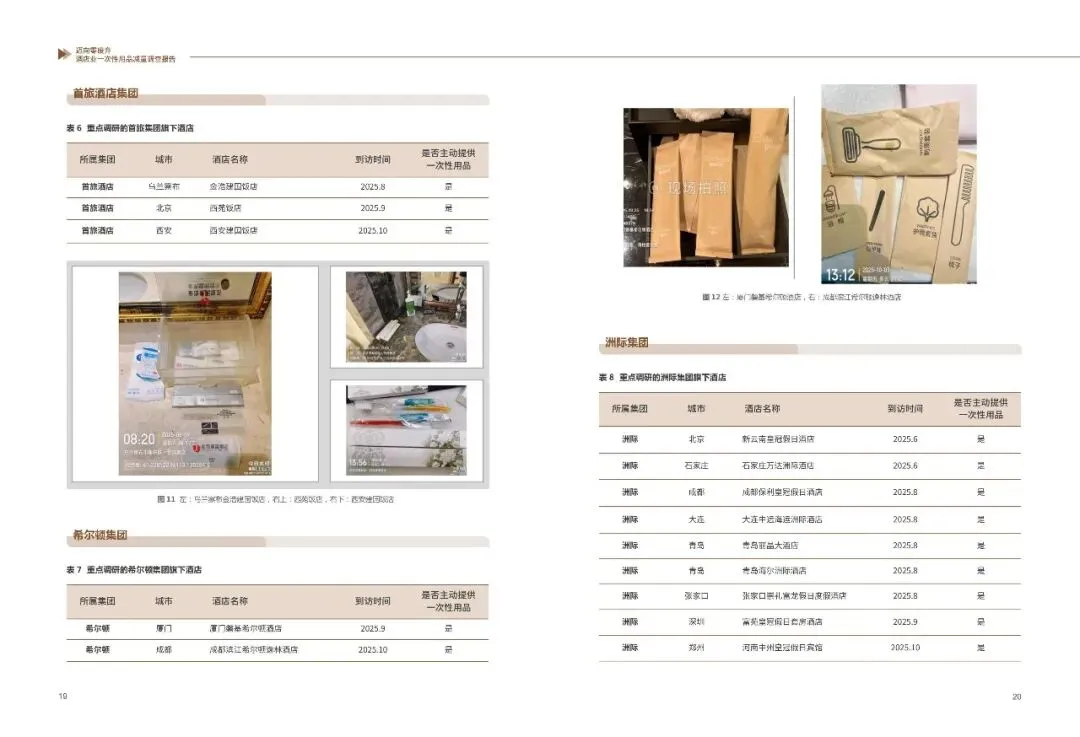The image size is (1080, 737).
Task: Click the 所属集团 column header in table 8
Action: point(630,408)
